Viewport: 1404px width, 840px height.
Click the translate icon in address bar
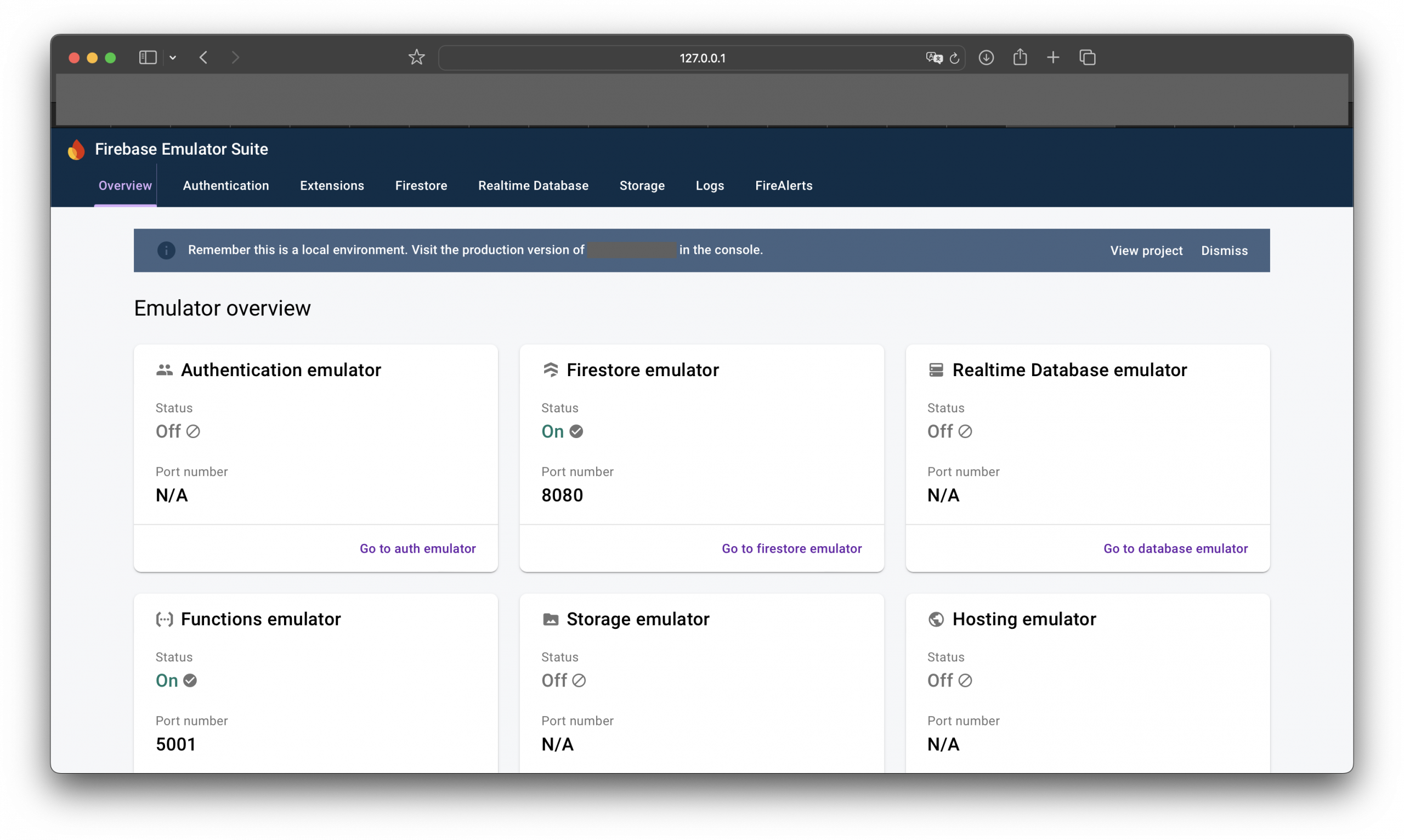click(x=933, y=58)
